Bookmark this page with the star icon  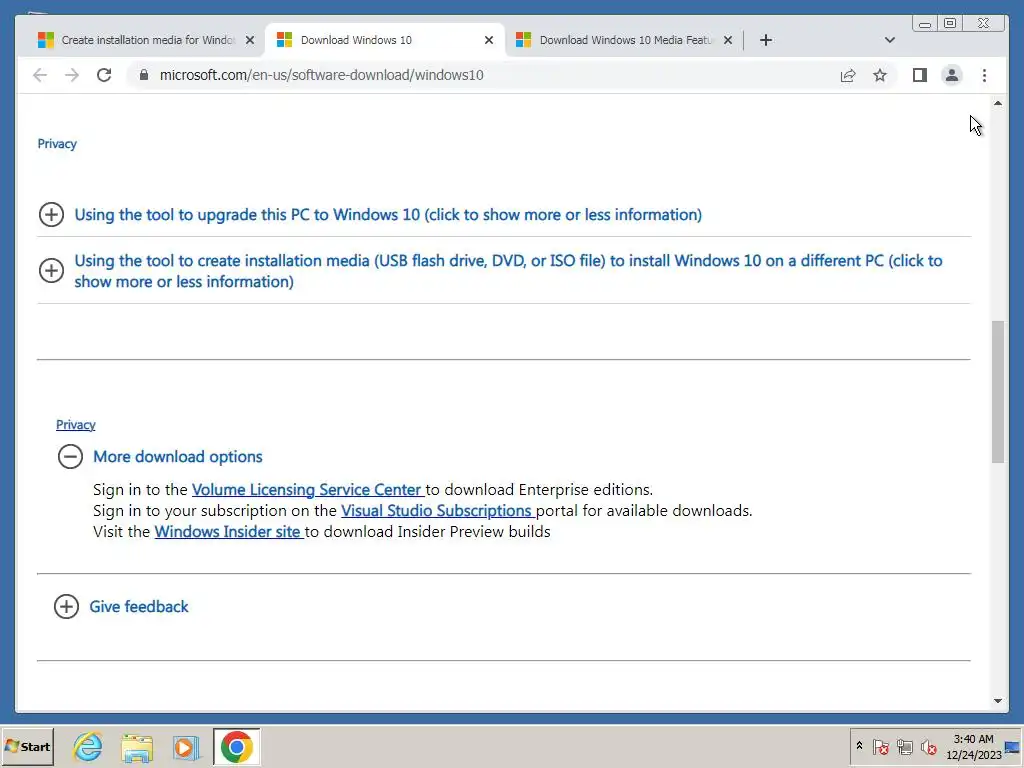click(x=880, y=75)
